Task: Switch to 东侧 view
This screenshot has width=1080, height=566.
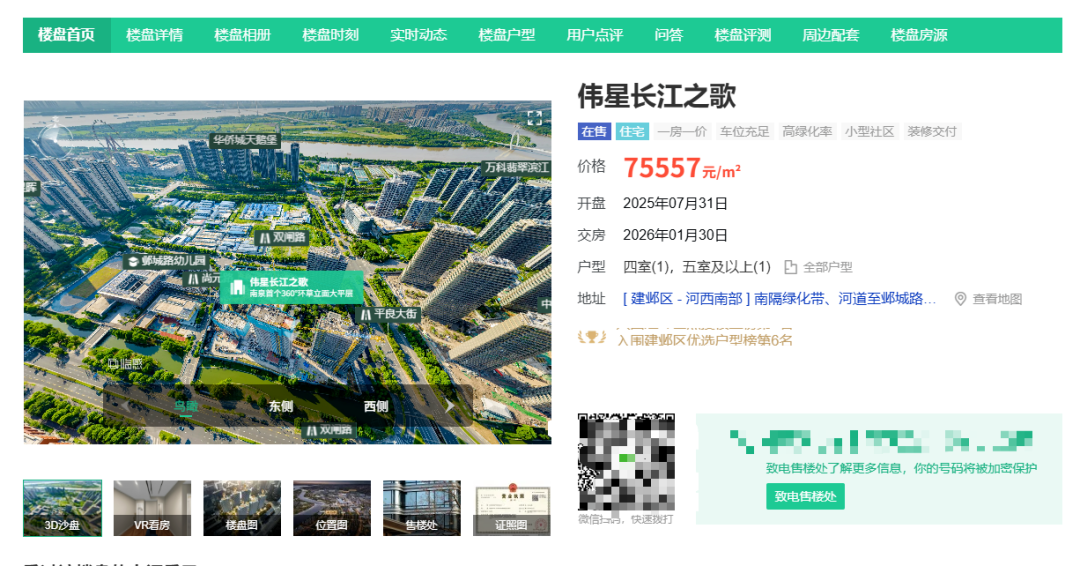Action: (281, 406)
